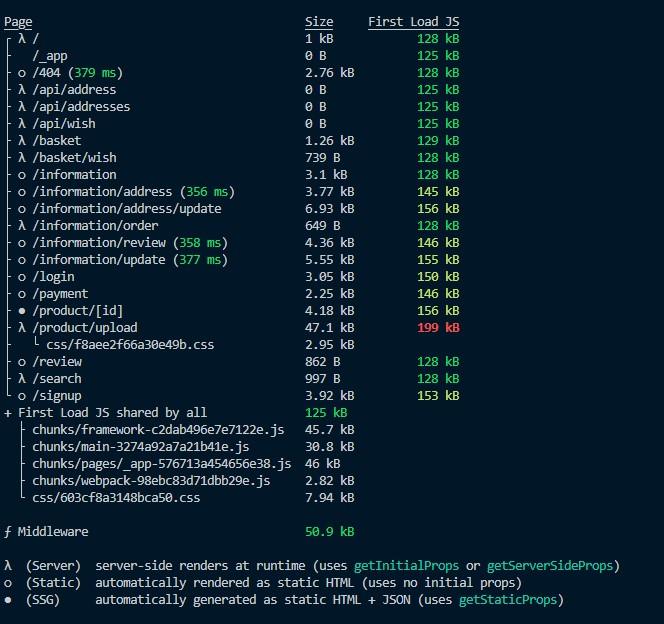Click the "30.8 kB" main chunk size
The image size is (664, 624).
[329, 447]
